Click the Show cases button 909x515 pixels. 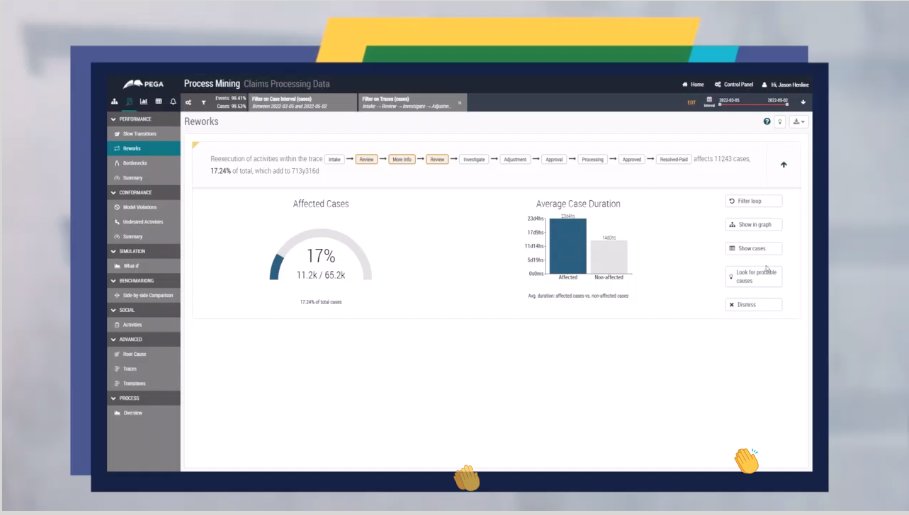pyautogui.click(x=753, y=248)
